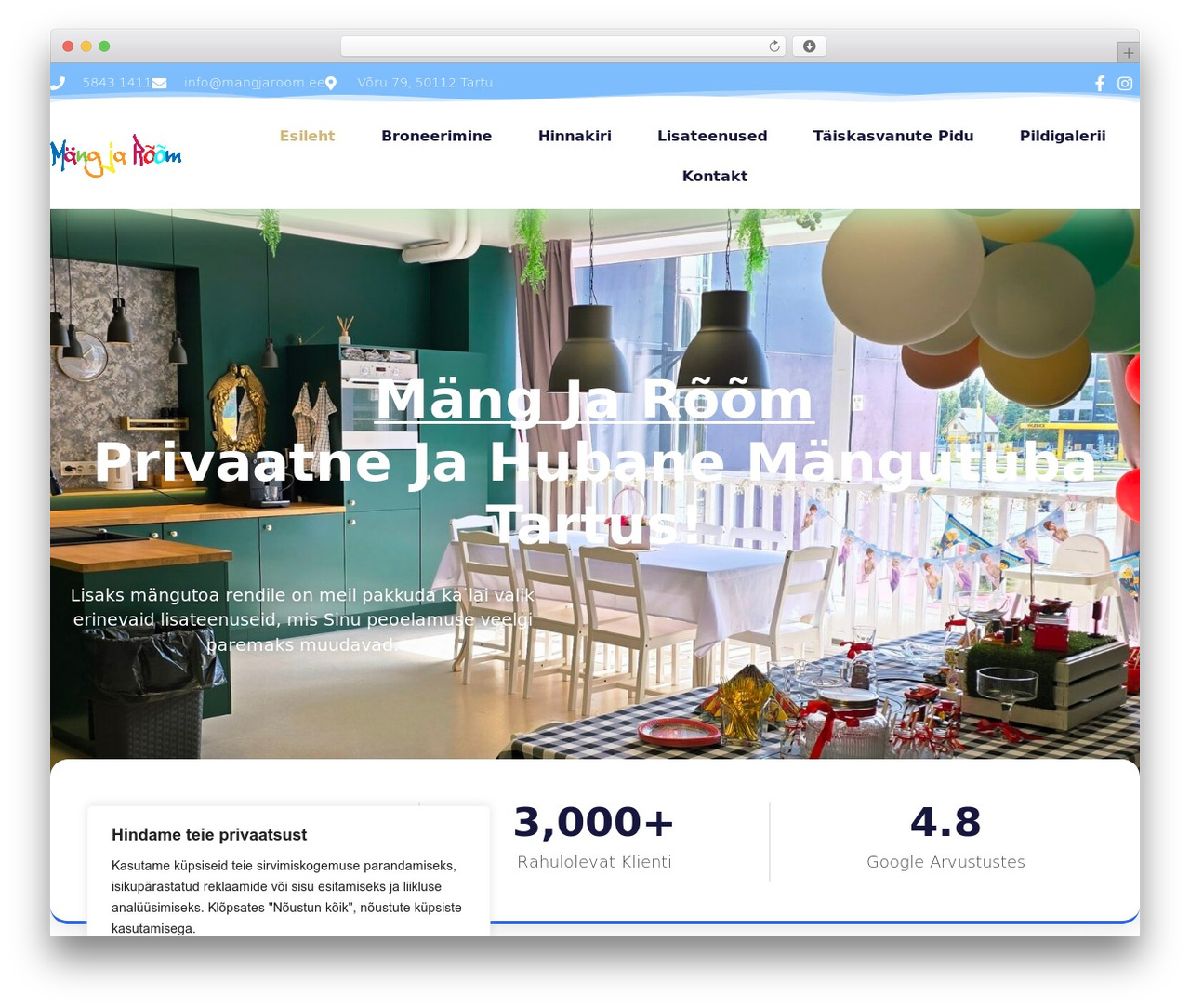The height and width of the screenshot is (1008, 1190).
Task: Click the phone icon in top bar
Action: tap(58, 83)
